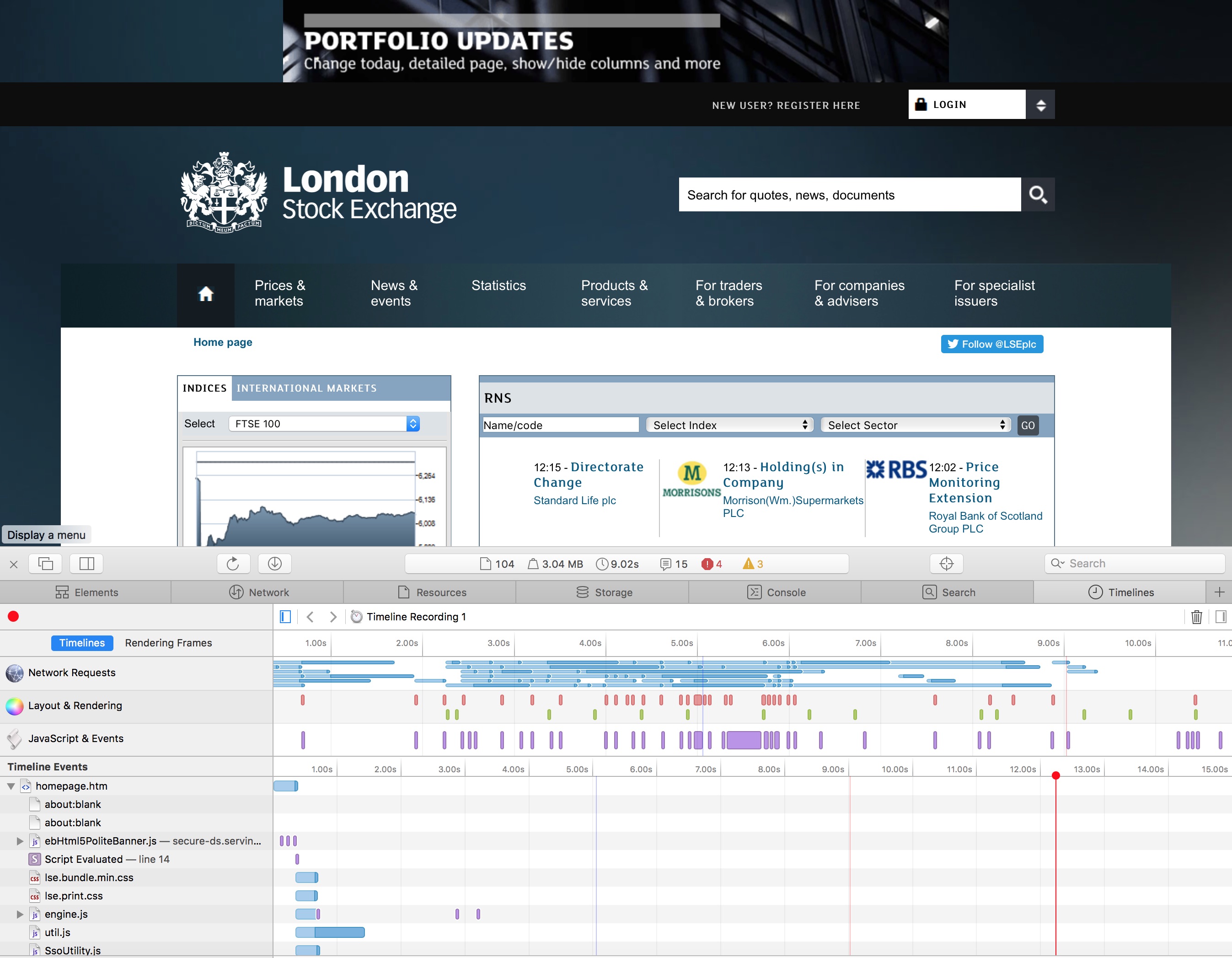Viewport: 1232px width, 958px height.
Task: Click Follow @LSEplc Twitter button
Action: (x=992, y=344)
